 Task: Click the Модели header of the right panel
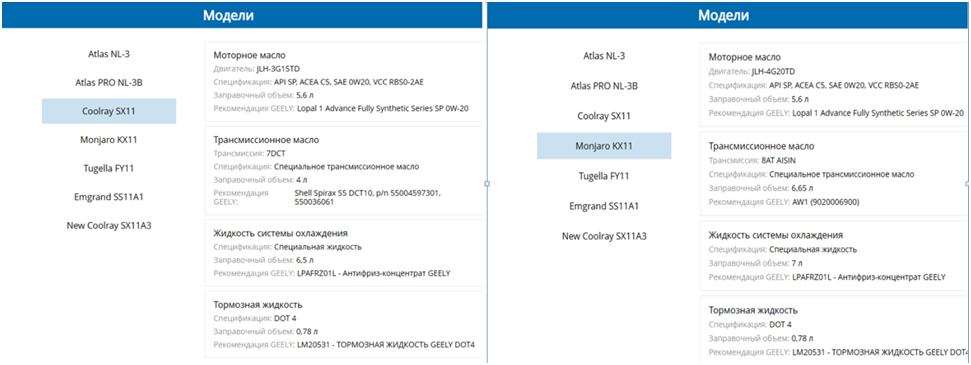click(724, 15)
